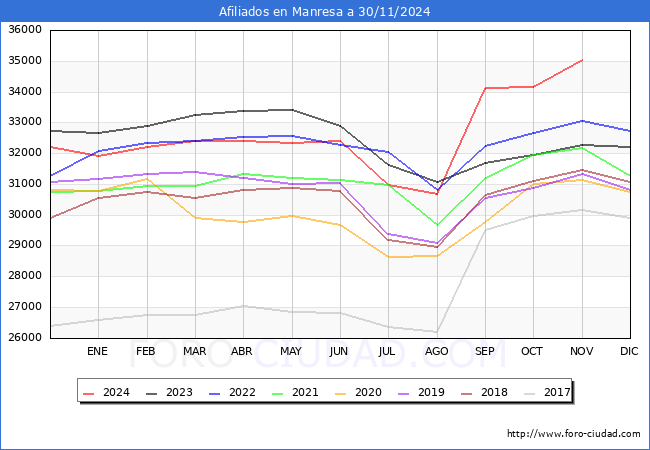Click the 2023 black line peak at MAY
Image resolution: width=650 pixels, height=450 pixels.
click(x=292, y=110)
